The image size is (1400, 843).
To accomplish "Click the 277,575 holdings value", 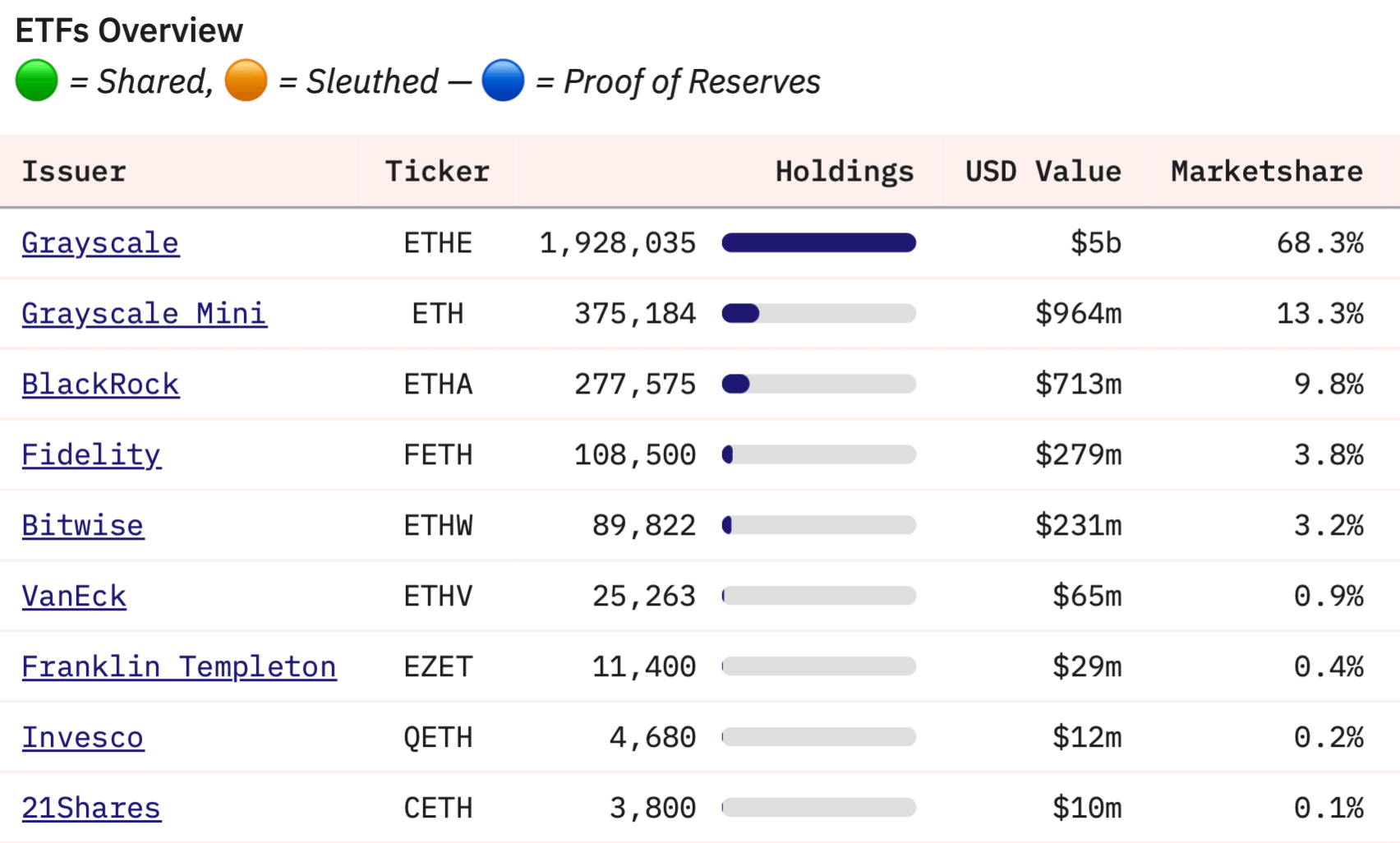I will (x=635, y=385).
